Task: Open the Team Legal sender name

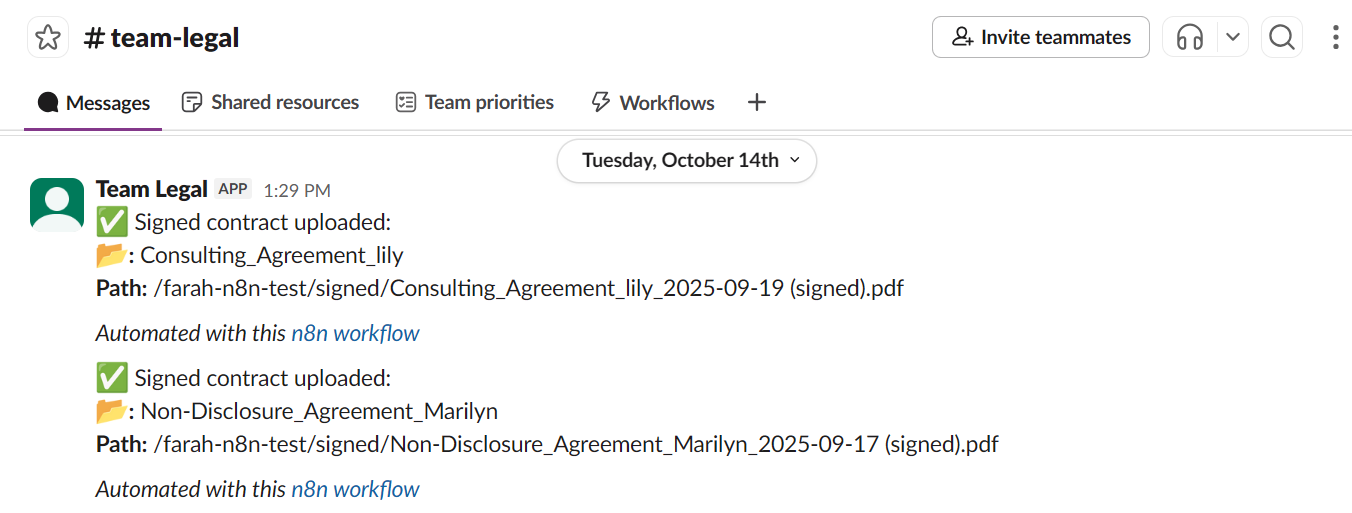Action: pos(151,189)
